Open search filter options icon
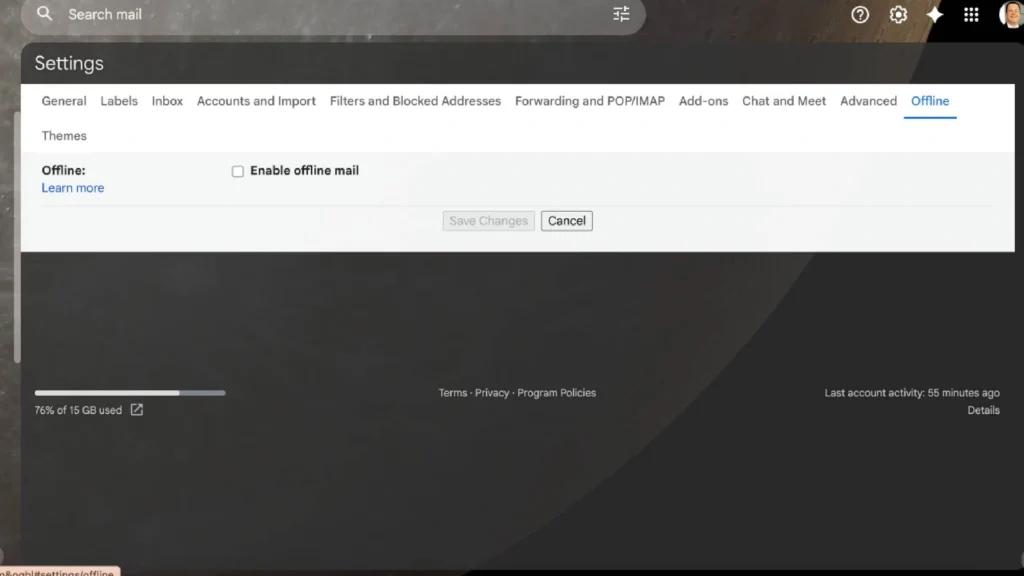This screenshot has width=1024, height=576. coord(621,14)
